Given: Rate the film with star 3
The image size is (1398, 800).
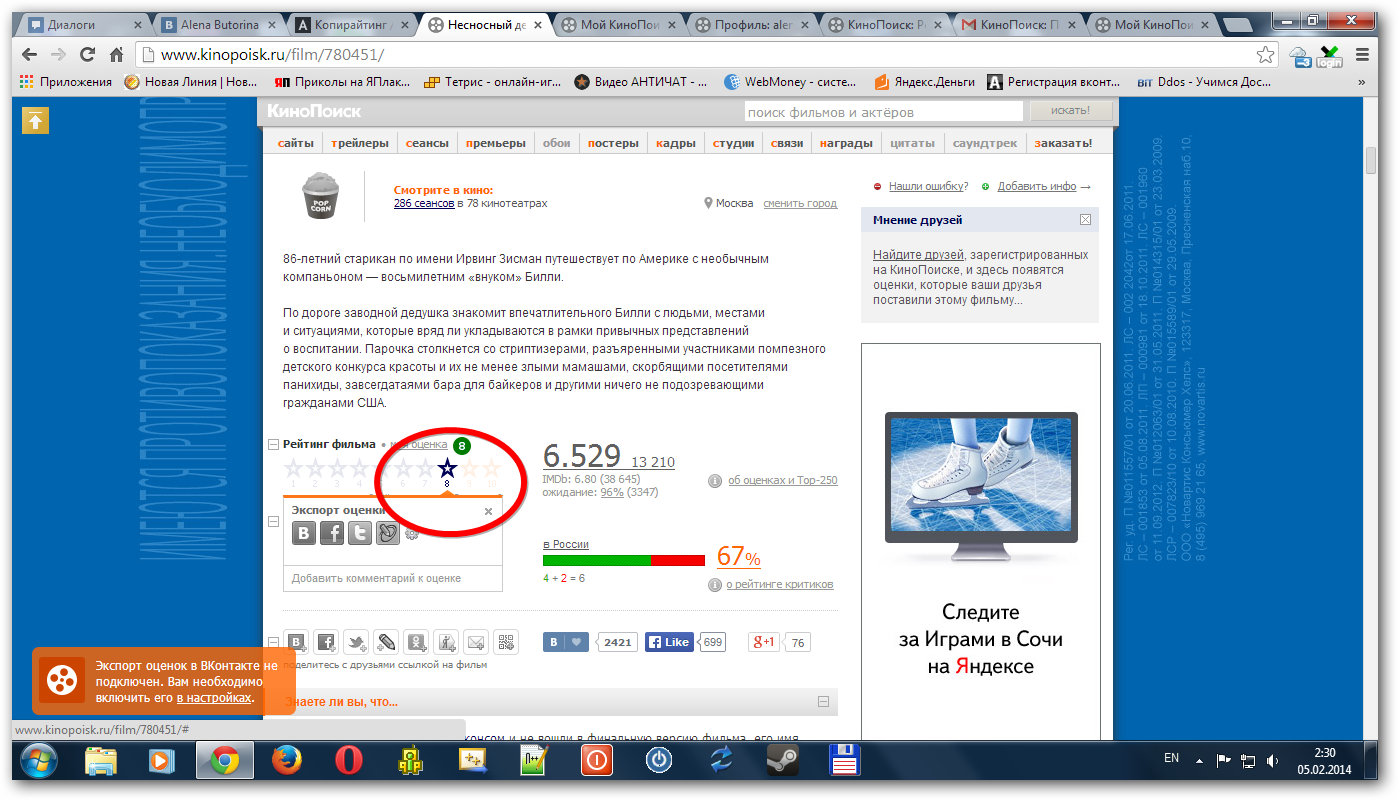Looking at the screenshot, I should [338, 467].
